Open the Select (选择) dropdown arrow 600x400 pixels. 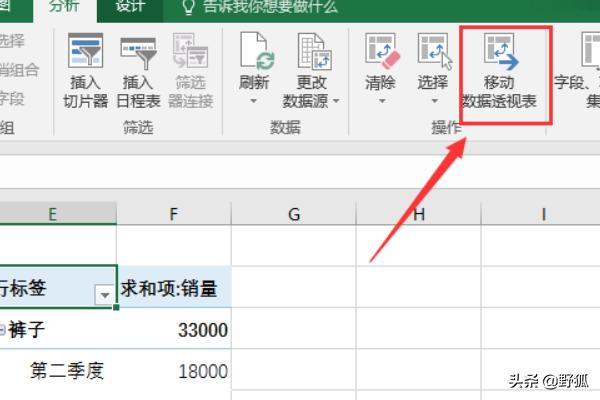[434, 101]
